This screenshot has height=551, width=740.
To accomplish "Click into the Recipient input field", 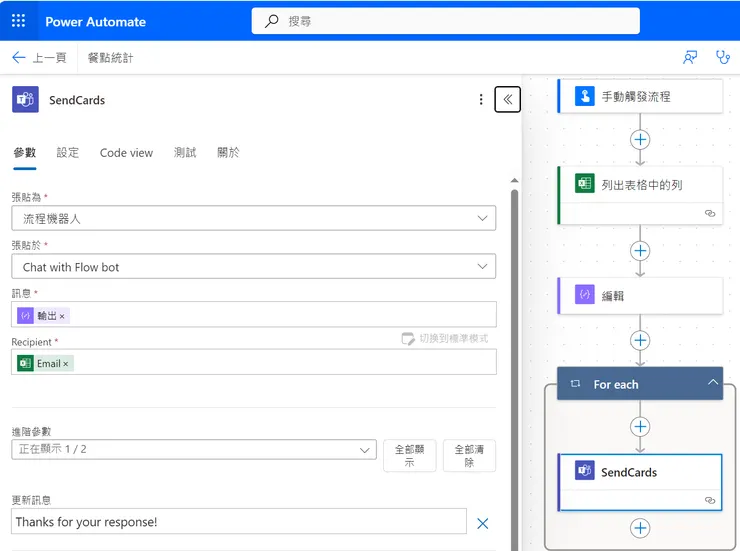I will pos(254,362).
